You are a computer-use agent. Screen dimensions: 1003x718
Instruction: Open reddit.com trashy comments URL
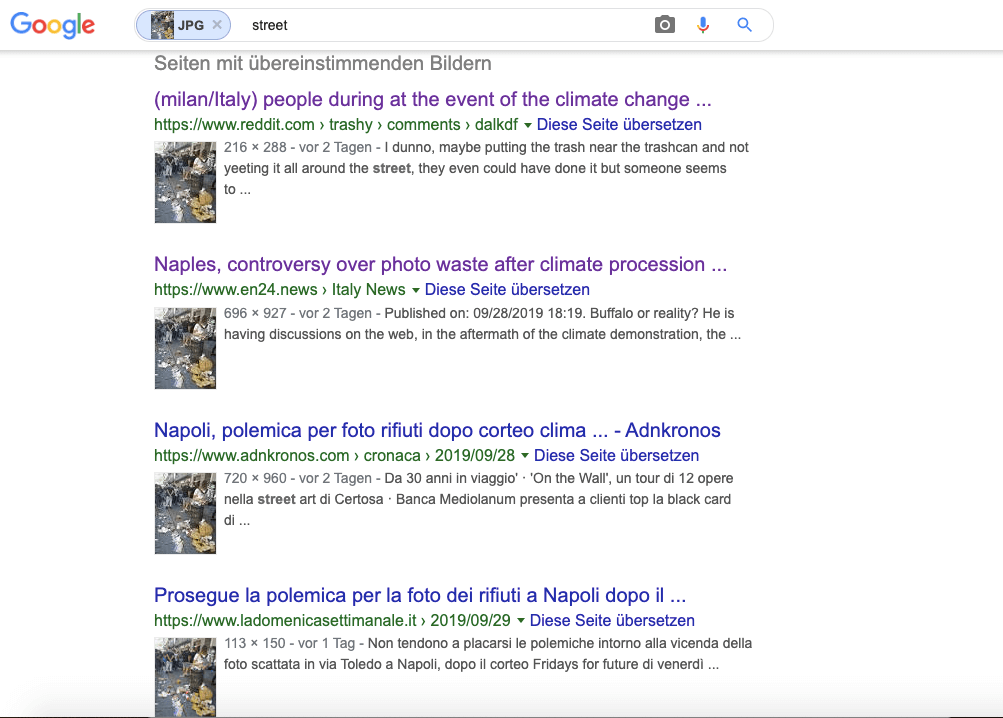point(336,124)
